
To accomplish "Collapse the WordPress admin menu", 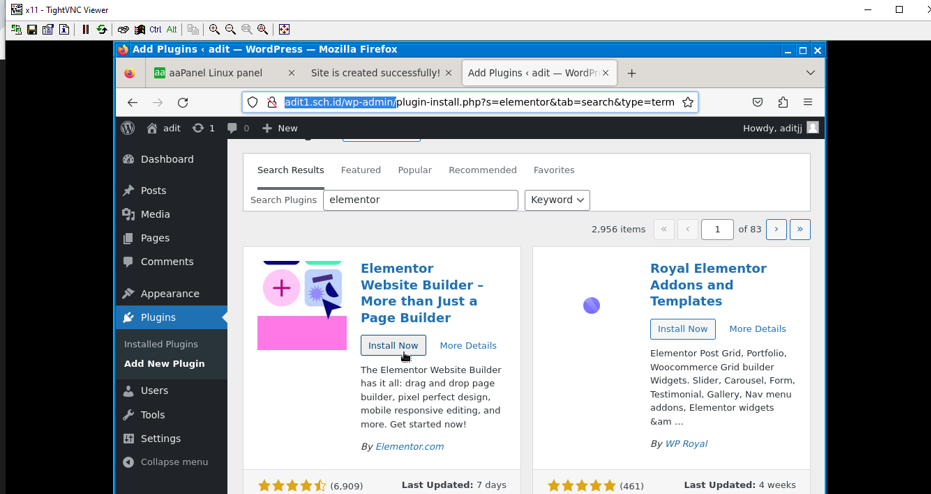I will (165, 462).
